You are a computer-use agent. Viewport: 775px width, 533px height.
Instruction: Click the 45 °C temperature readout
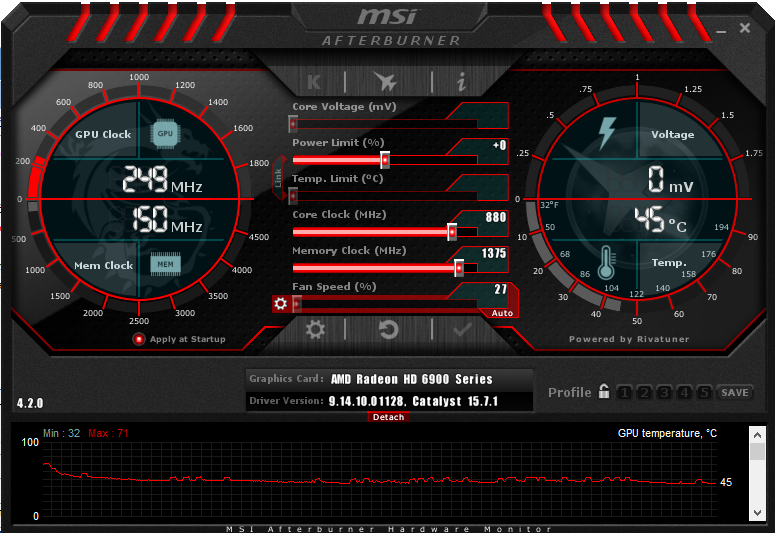660,220
